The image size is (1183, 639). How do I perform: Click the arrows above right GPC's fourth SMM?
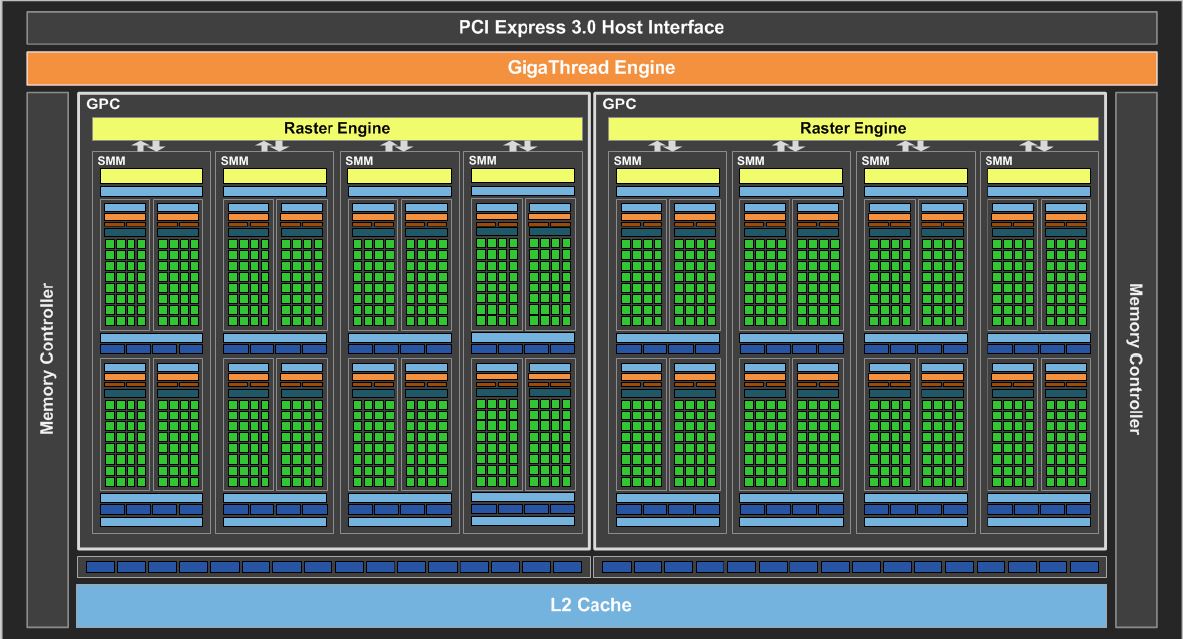tap(1036, 146)
